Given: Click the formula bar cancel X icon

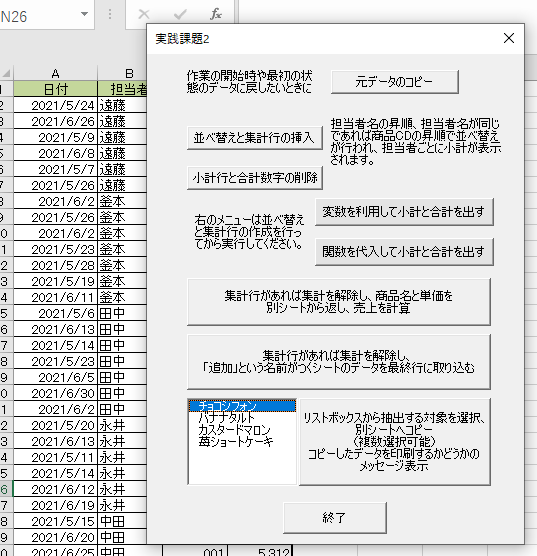Looking at the screenshot, I should [x=144, y=14].
